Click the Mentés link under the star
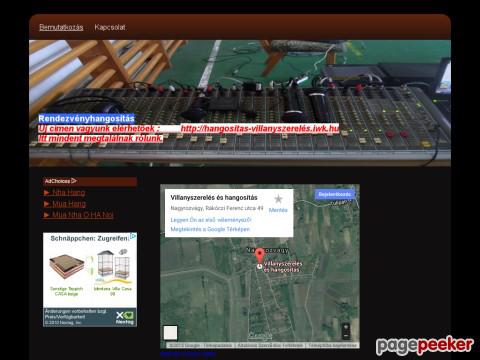Image resolution: width=480 pixels, height=360 pixels. tap(278, 210)
